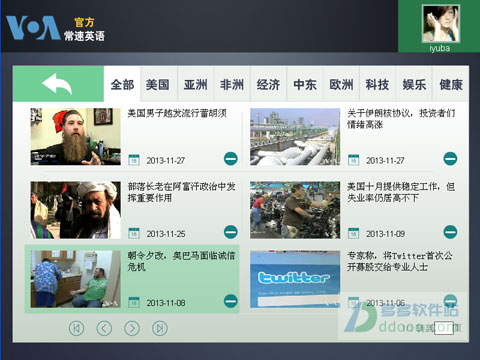Switch to the 美国 tab

[x=159, y=84]
